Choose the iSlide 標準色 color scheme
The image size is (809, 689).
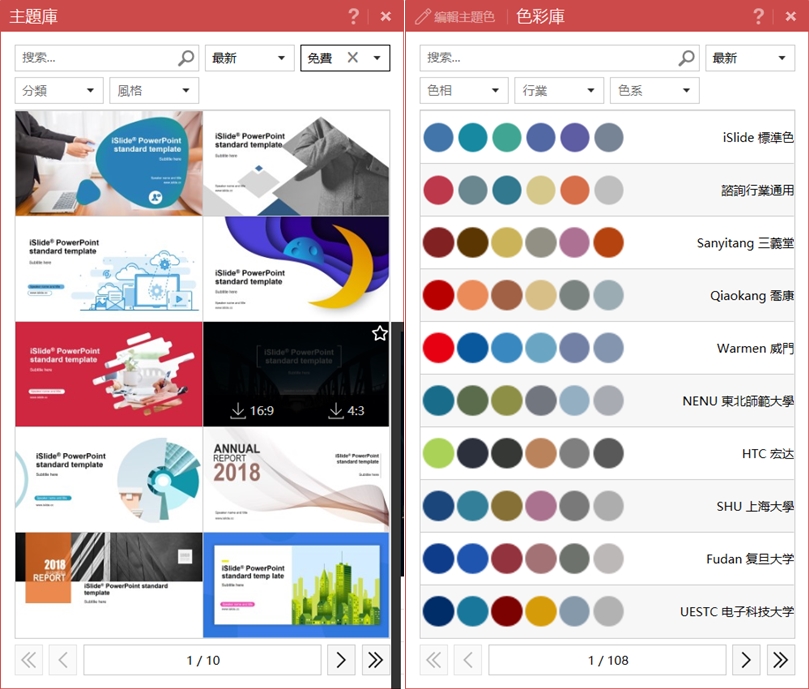click(x=607, y=137)
